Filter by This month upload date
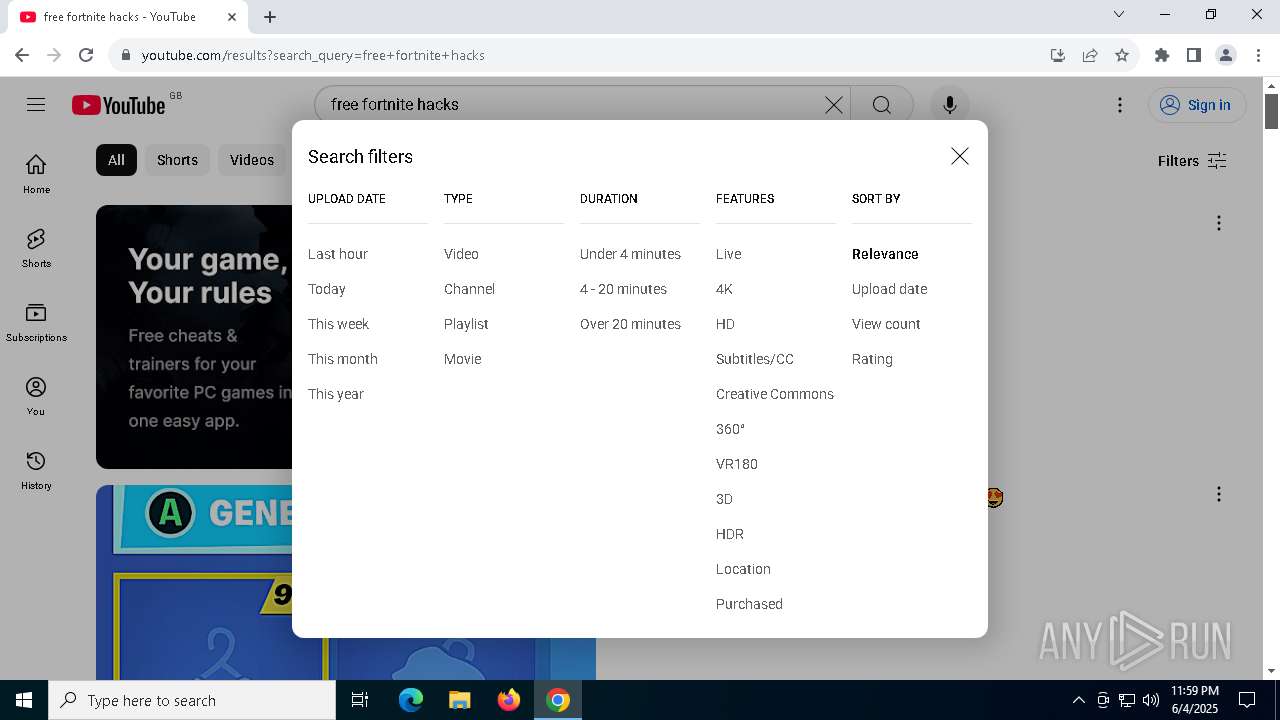This screenshot has height=720, width=1280. pos(343,359)
